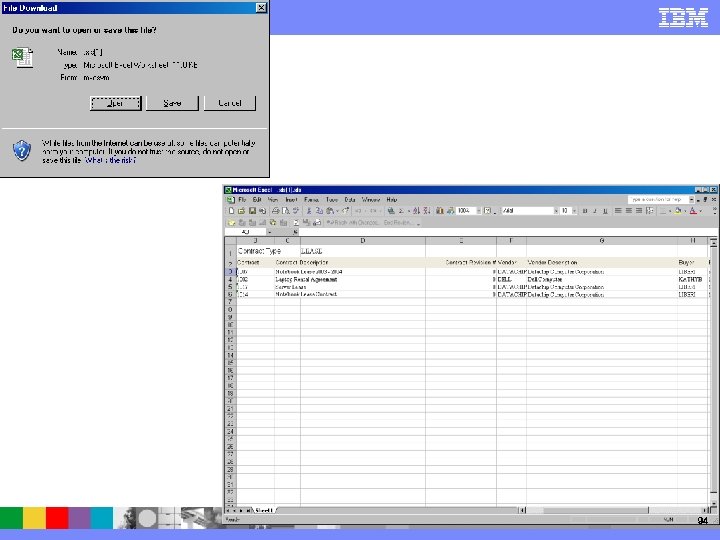Click the Sort Descending icon
The width and height of the screenshot is (720, 540).
(427, 211)
